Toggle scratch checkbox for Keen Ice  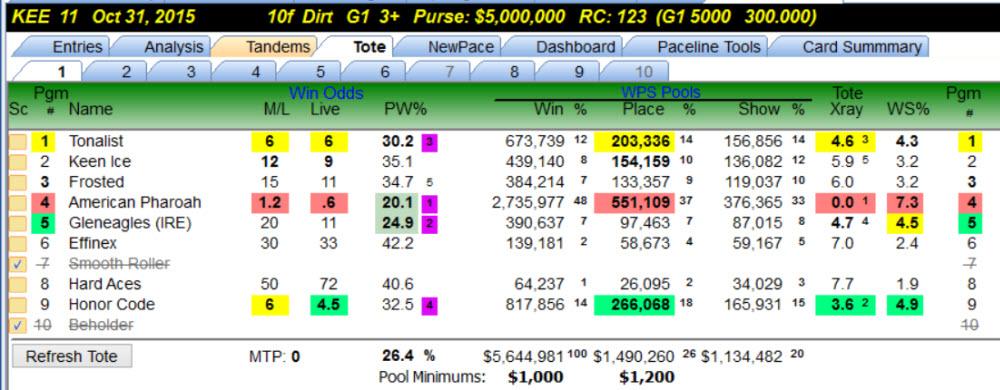coord(17,162)
